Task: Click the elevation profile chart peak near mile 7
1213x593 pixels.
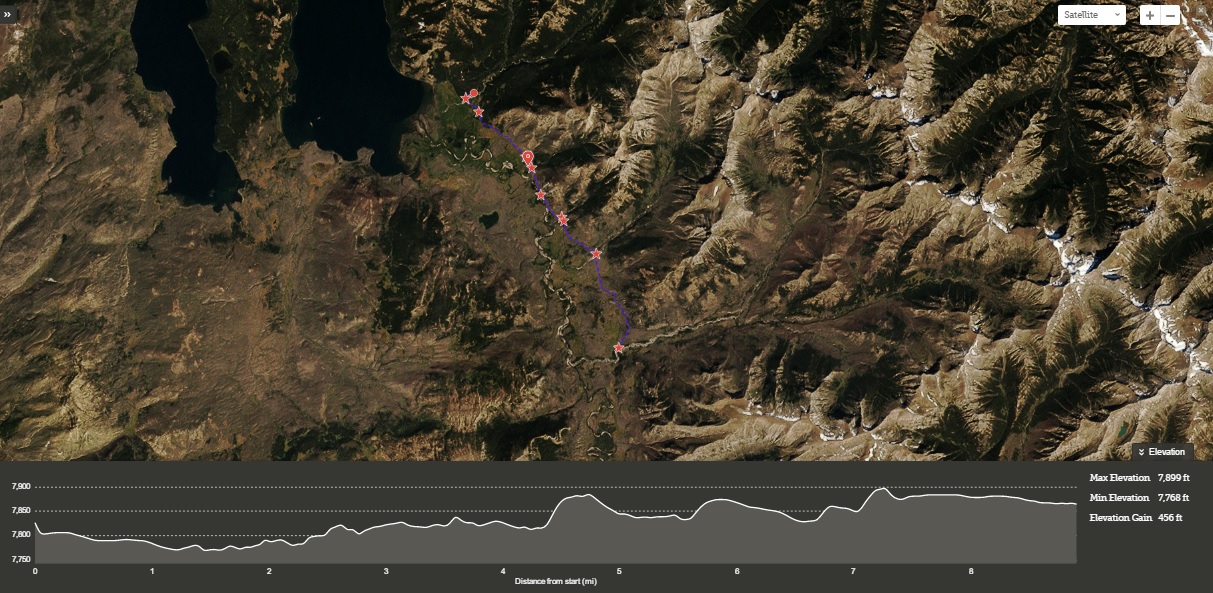Action: pyautogui.click(x=882, y=488)
